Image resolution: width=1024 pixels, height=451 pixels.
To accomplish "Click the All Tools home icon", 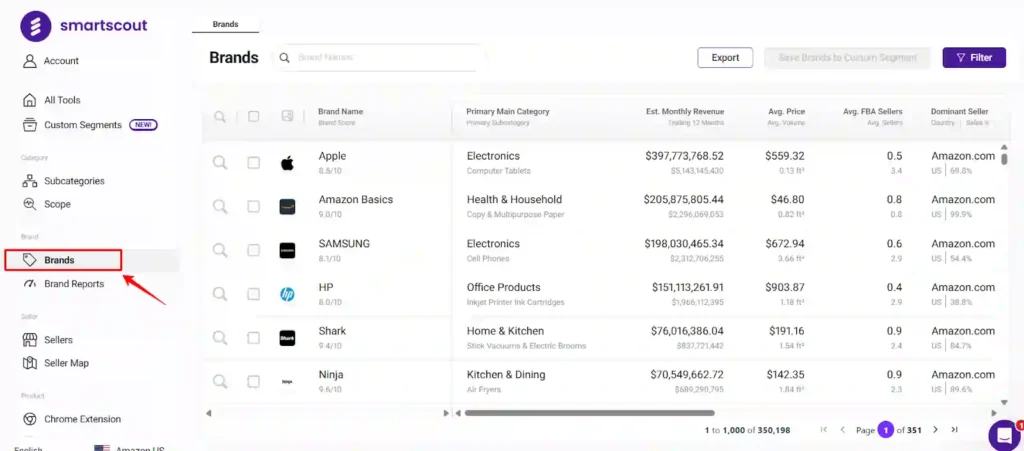I will pyautogui.click(x=29, y=100).
